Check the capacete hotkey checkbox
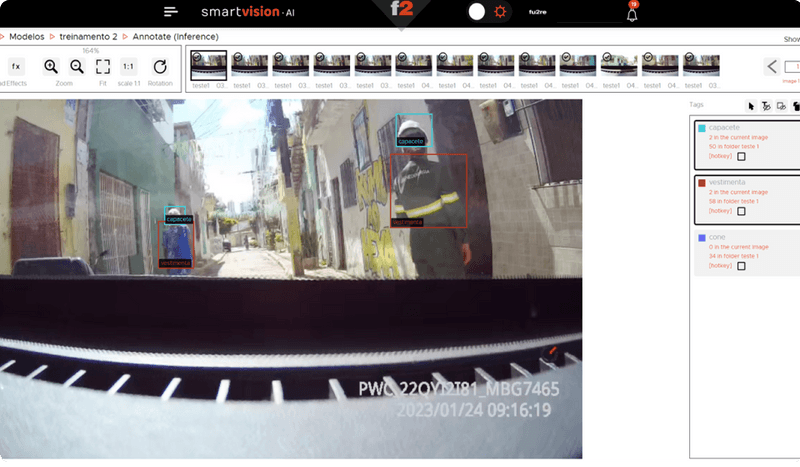This screenshot has height=467, width=800. point(741,156)
